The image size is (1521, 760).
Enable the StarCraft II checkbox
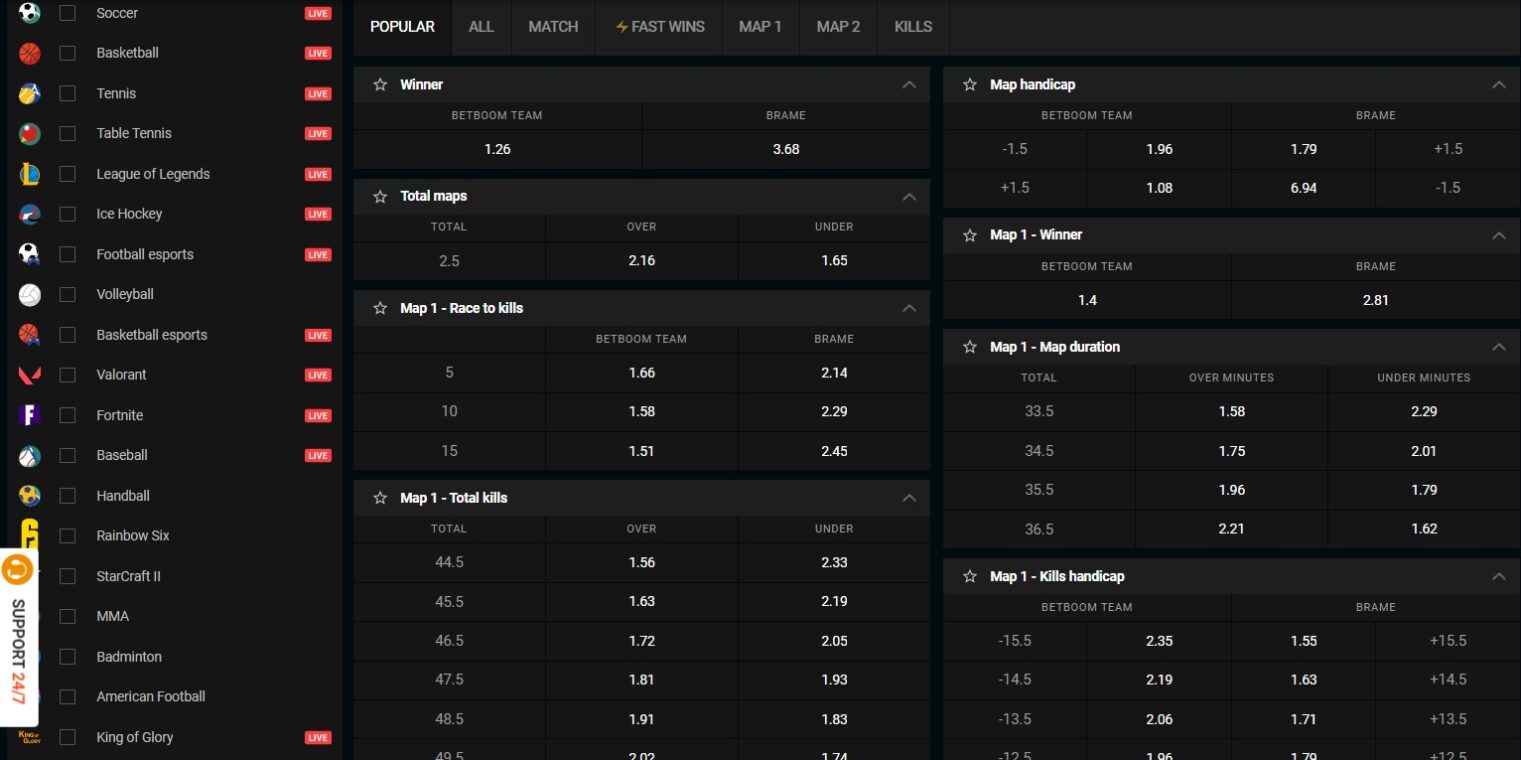68,576
